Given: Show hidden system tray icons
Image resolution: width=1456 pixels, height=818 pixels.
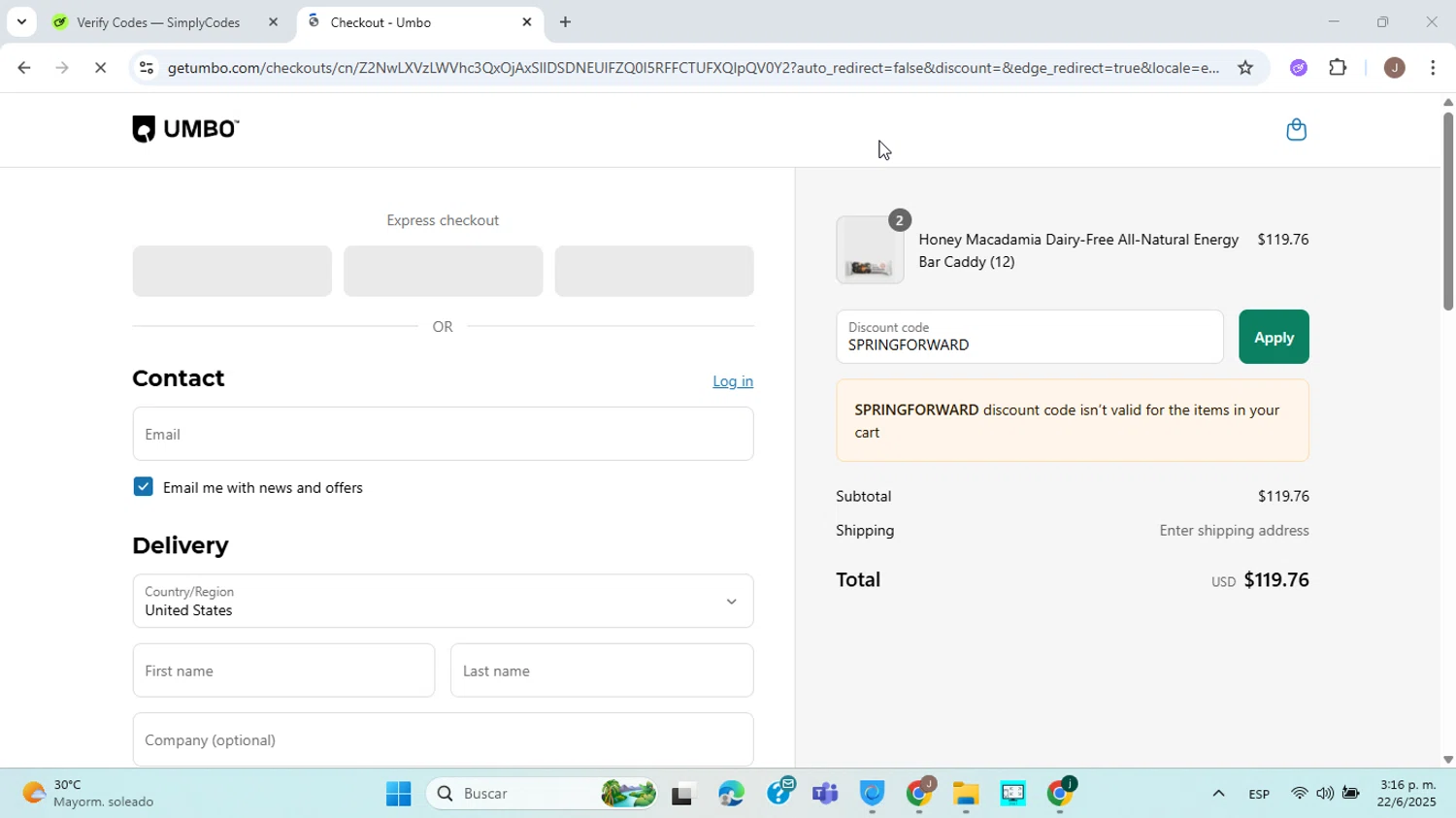Looking at the screenshot, I should pyautogui.click(x=1218, y=795).
